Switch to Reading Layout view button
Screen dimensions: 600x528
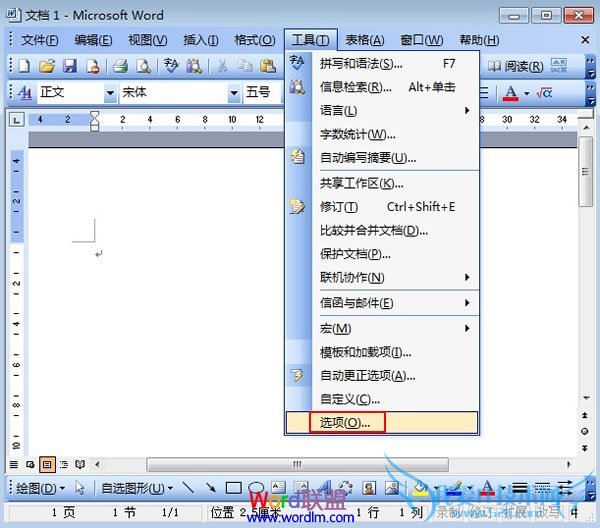click(x=80, y=464)
